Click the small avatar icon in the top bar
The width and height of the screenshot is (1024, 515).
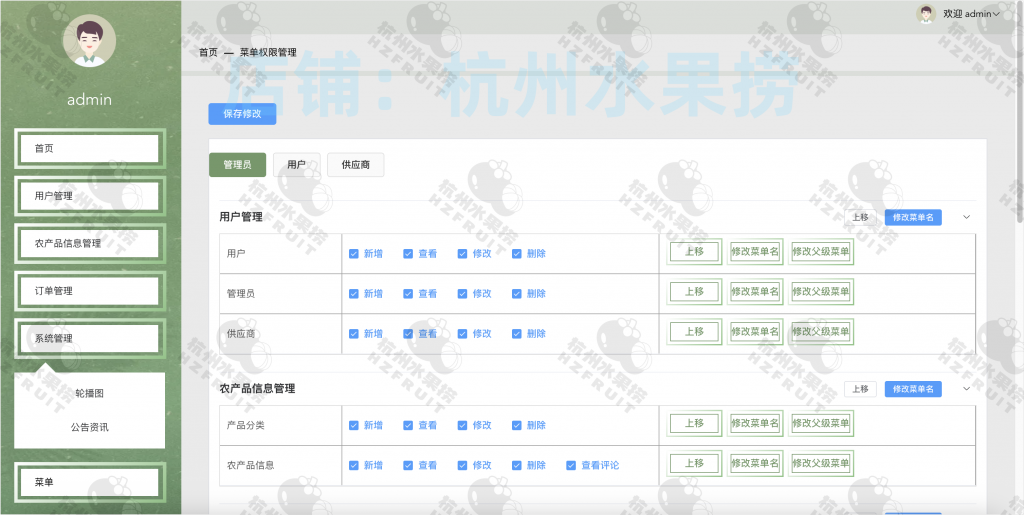(925, 13)
